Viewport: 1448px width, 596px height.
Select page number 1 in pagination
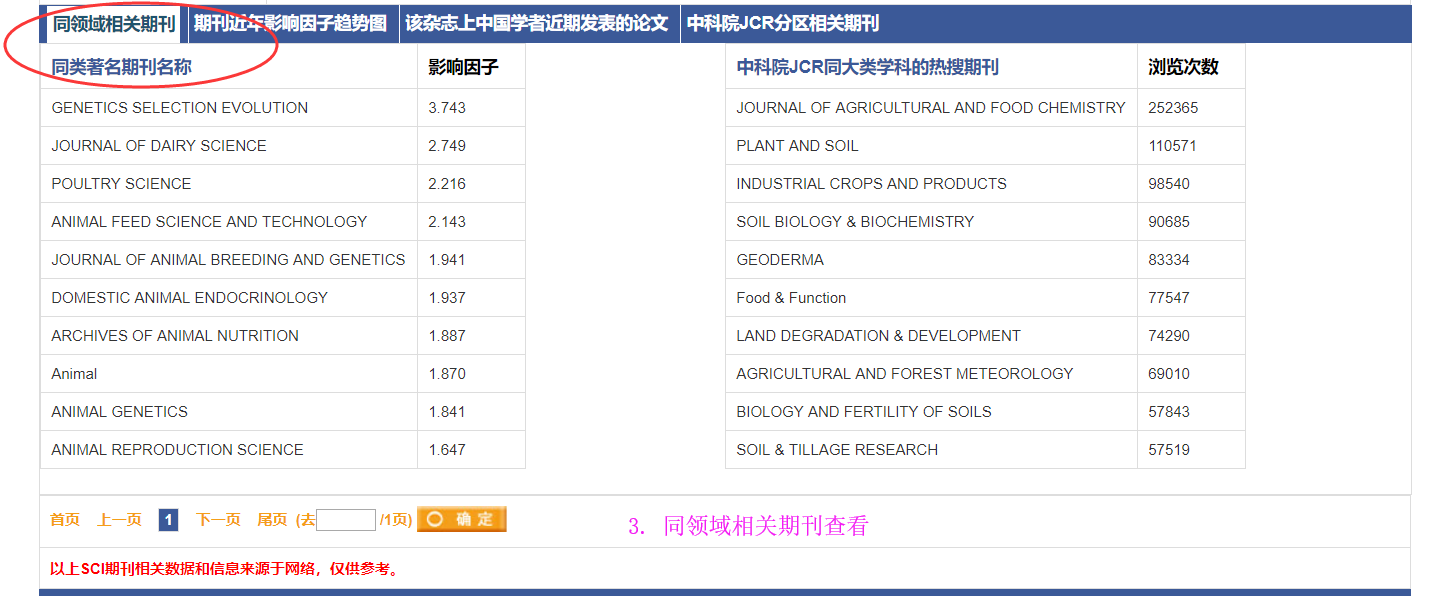(169, 520)
